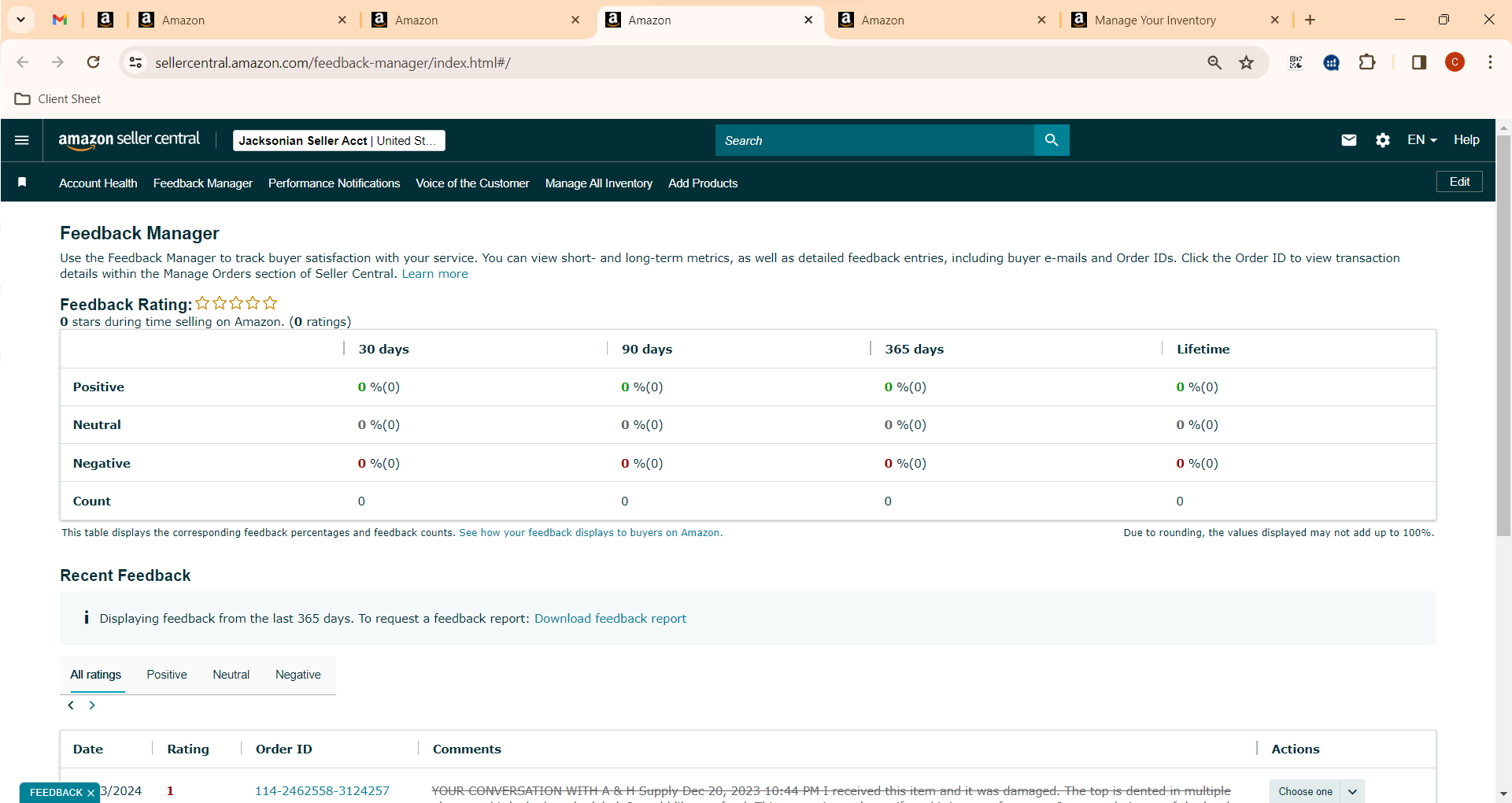1512x803 pixels.
Task: Click the Comments column header
Action: point(467,749)
